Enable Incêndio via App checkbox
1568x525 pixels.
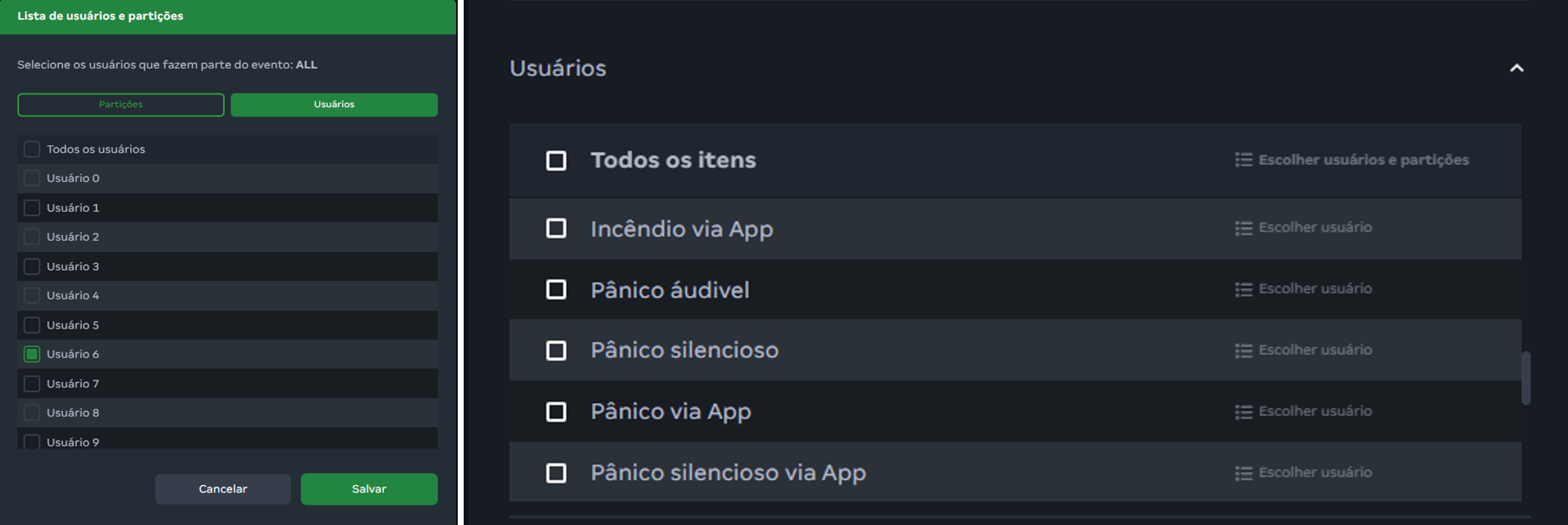pos(556,228)
